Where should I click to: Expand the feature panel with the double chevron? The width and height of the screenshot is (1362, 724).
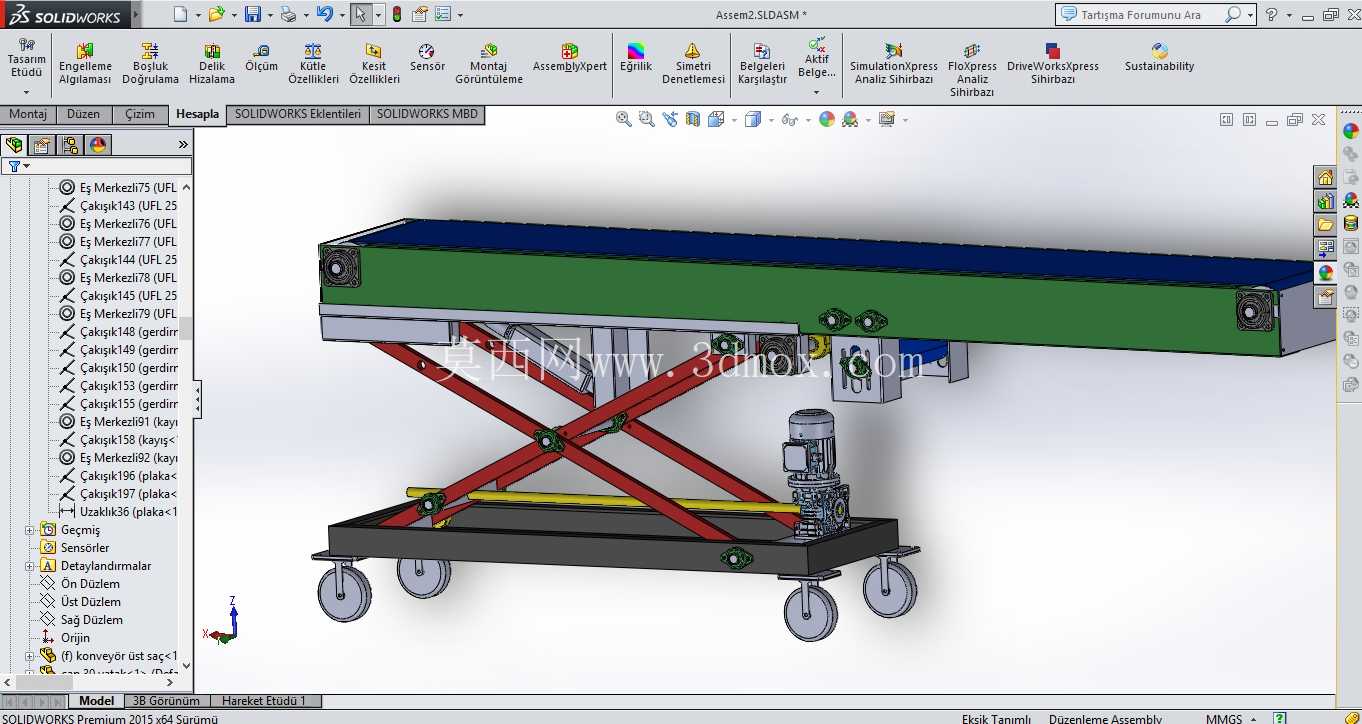point(183,144)
